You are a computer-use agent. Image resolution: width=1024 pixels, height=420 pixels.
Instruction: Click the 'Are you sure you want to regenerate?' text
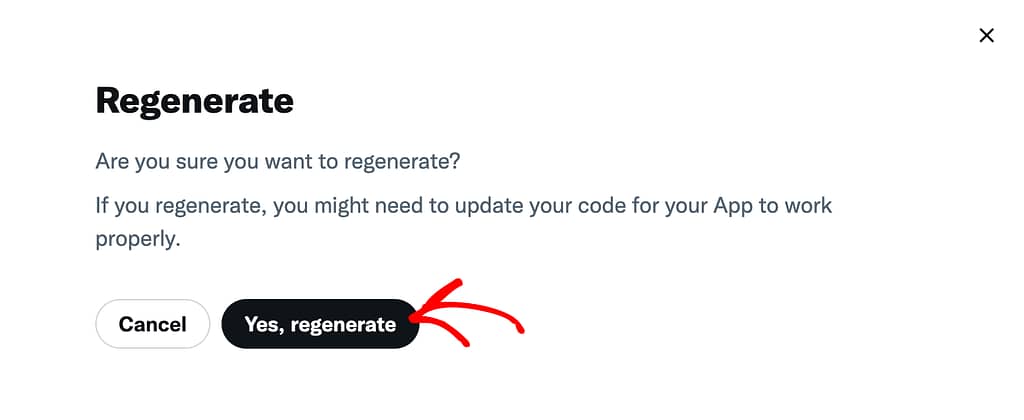tap(278, 161)
